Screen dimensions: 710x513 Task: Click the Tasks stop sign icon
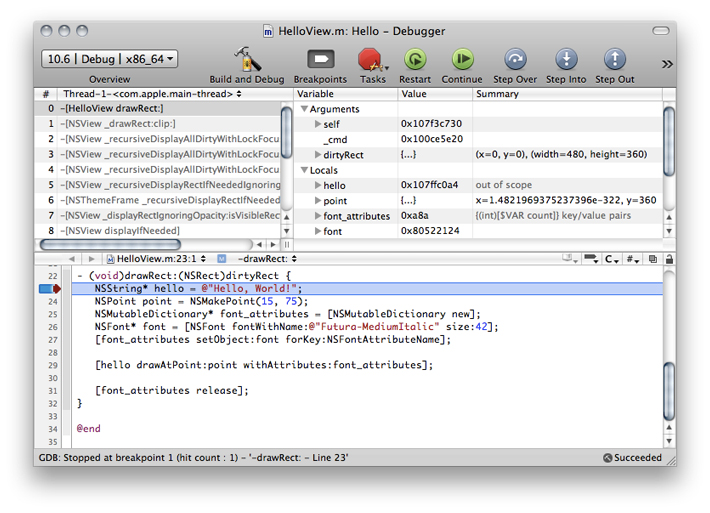pyautogui.click(x=371, y=60)
